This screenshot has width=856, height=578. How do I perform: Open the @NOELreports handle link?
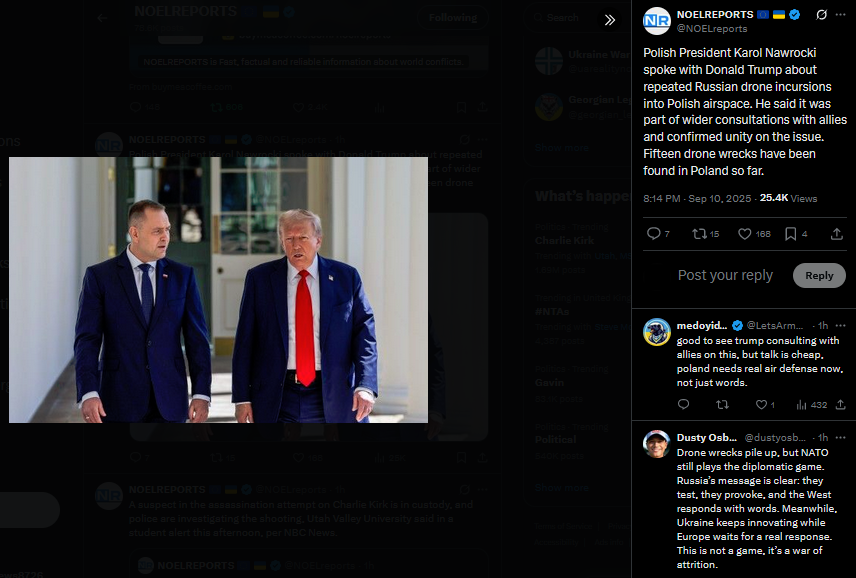[712, 29]
